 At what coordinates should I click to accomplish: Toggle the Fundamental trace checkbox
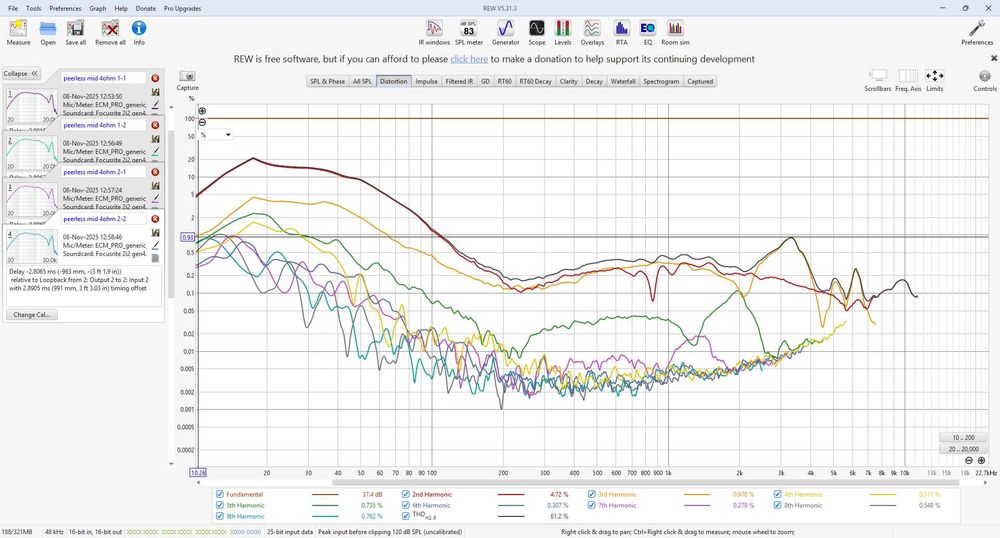pos(221,494)
